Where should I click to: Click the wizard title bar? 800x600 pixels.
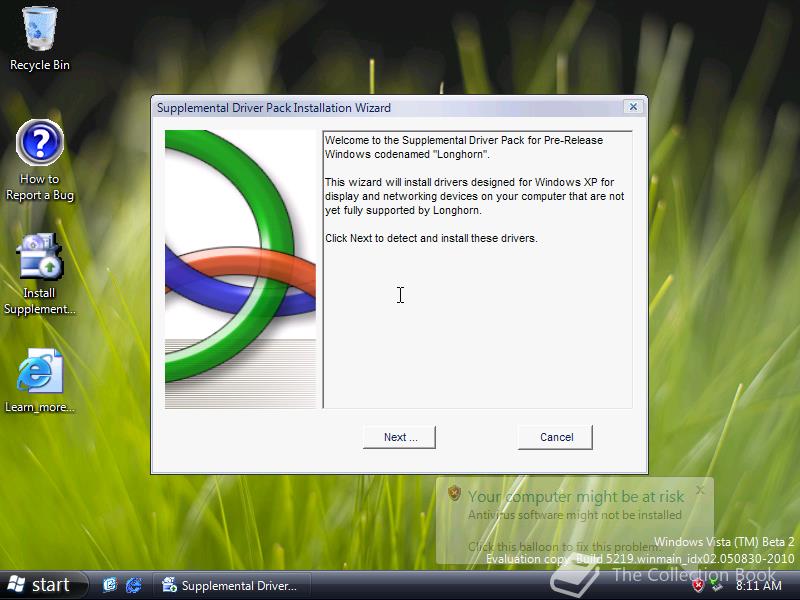[388, 108]
